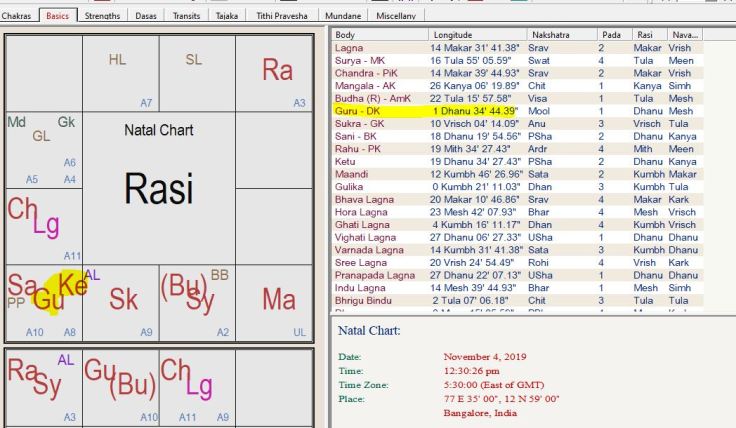This screenshot has width=736, height=428.
Task: Click UL label in the Rasi chart
Action: 299,333
